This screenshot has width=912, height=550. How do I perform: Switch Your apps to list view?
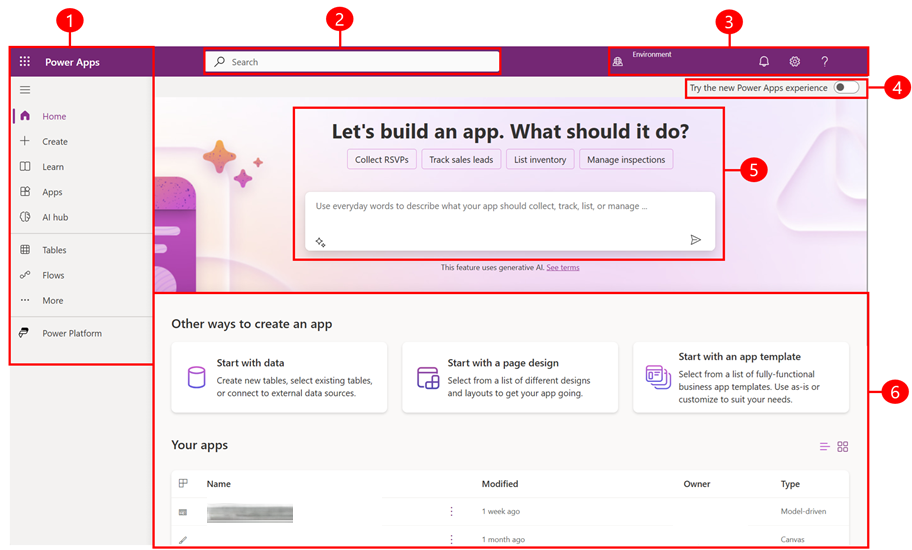pos(824,447)
